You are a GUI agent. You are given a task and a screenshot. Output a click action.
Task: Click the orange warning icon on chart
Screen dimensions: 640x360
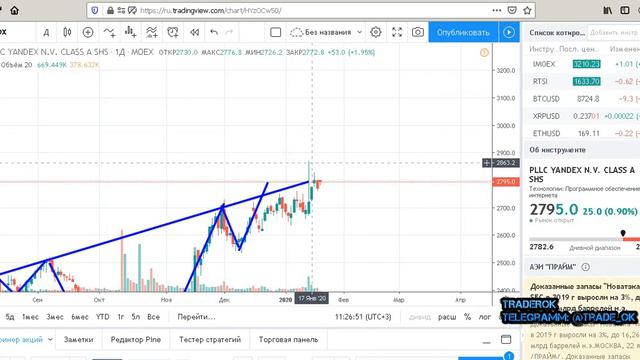484,52
